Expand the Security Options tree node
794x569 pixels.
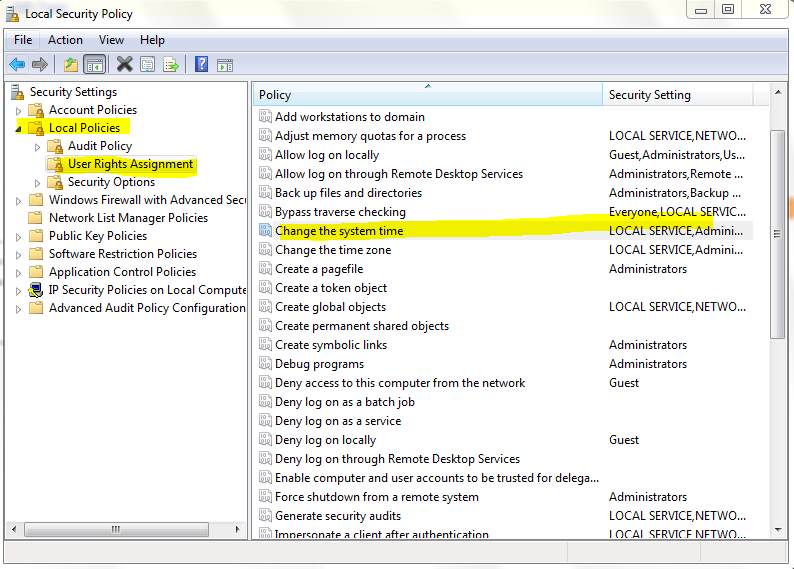(x=37, y=183)
